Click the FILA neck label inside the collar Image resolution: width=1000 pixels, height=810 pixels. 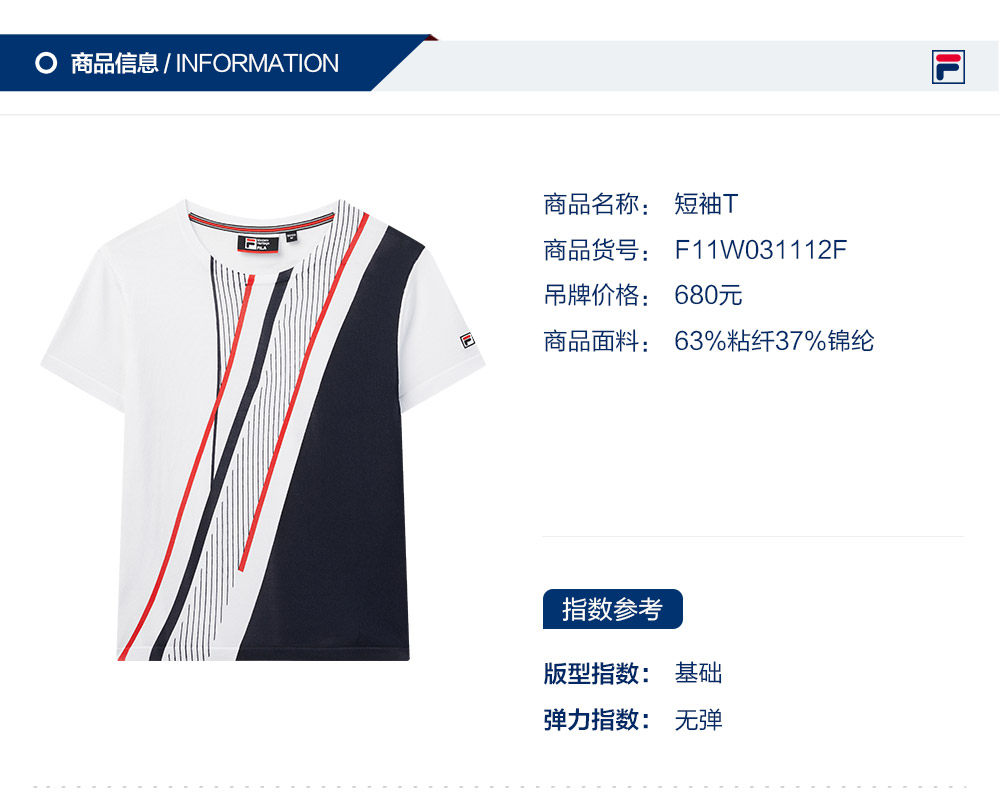click(x=258, y=244)
